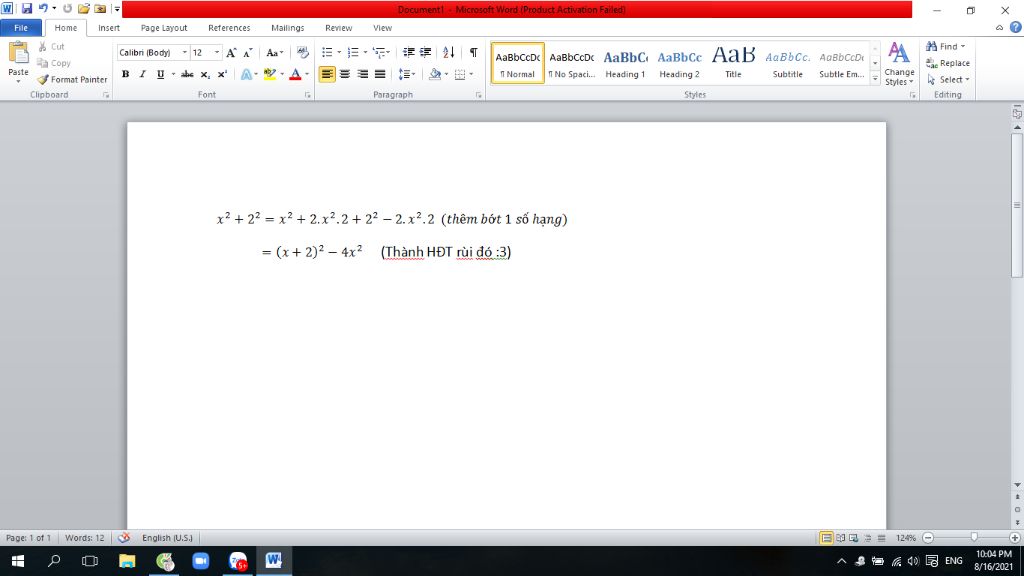
Task: Click the zoom slider in status bar
Action: 972,538
